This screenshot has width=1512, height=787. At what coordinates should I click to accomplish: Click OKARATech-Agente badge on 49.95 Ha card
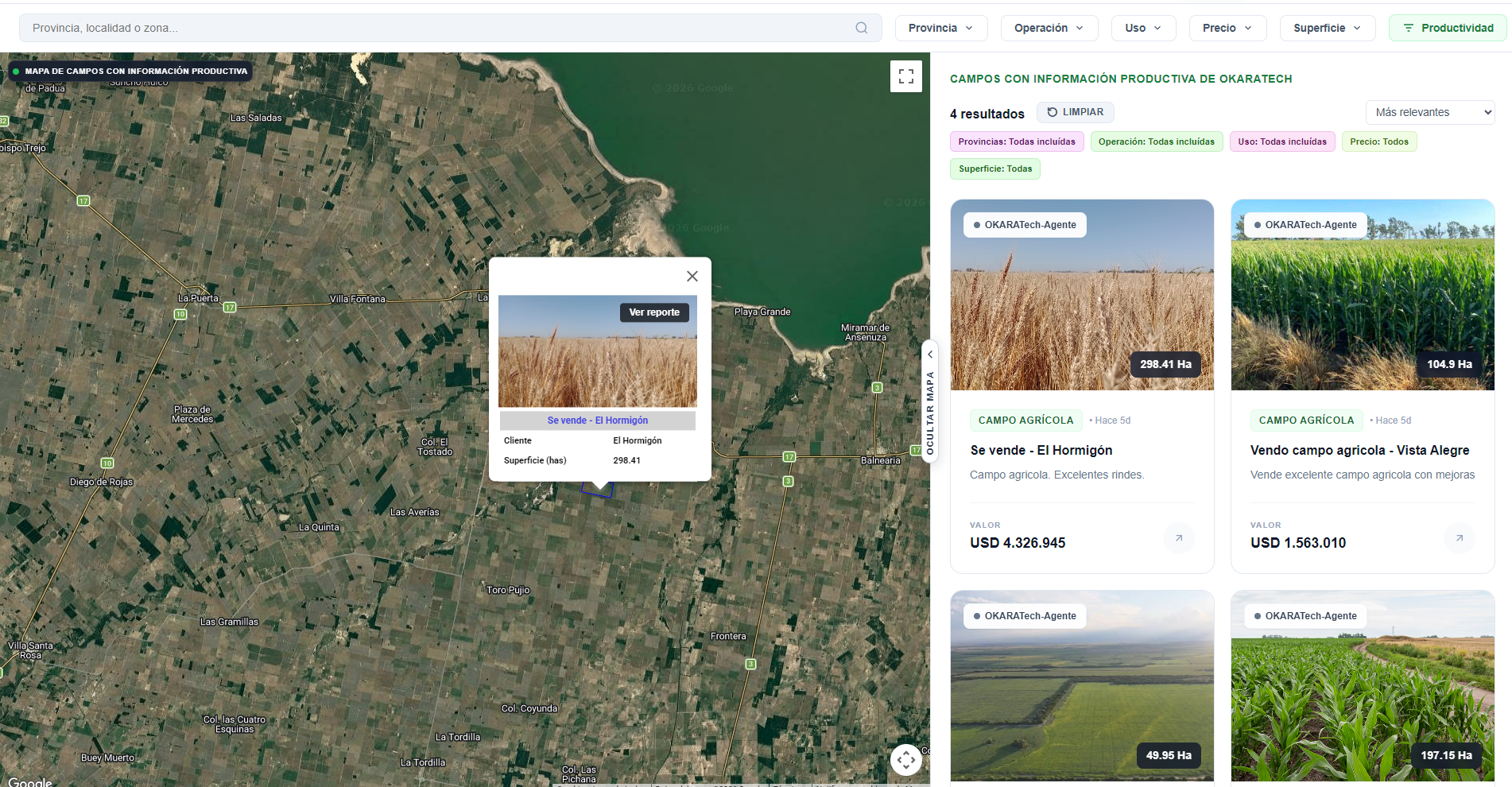[1025, 616]
